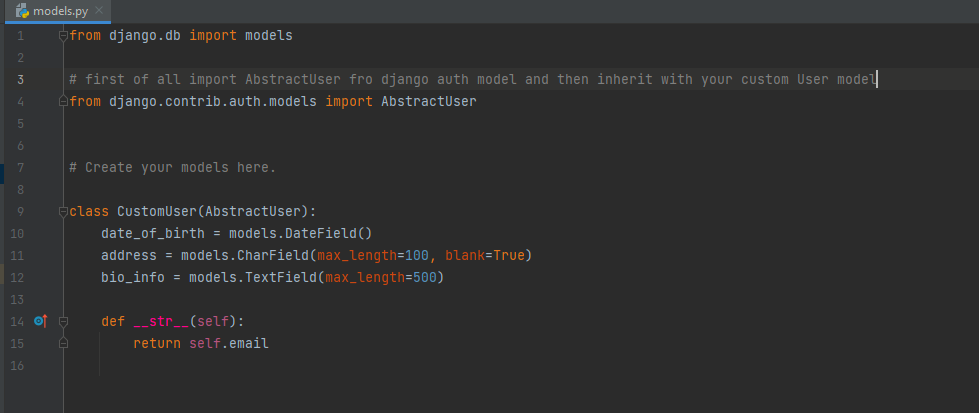Click 'self.email' in the return statement

click(229, 344)
